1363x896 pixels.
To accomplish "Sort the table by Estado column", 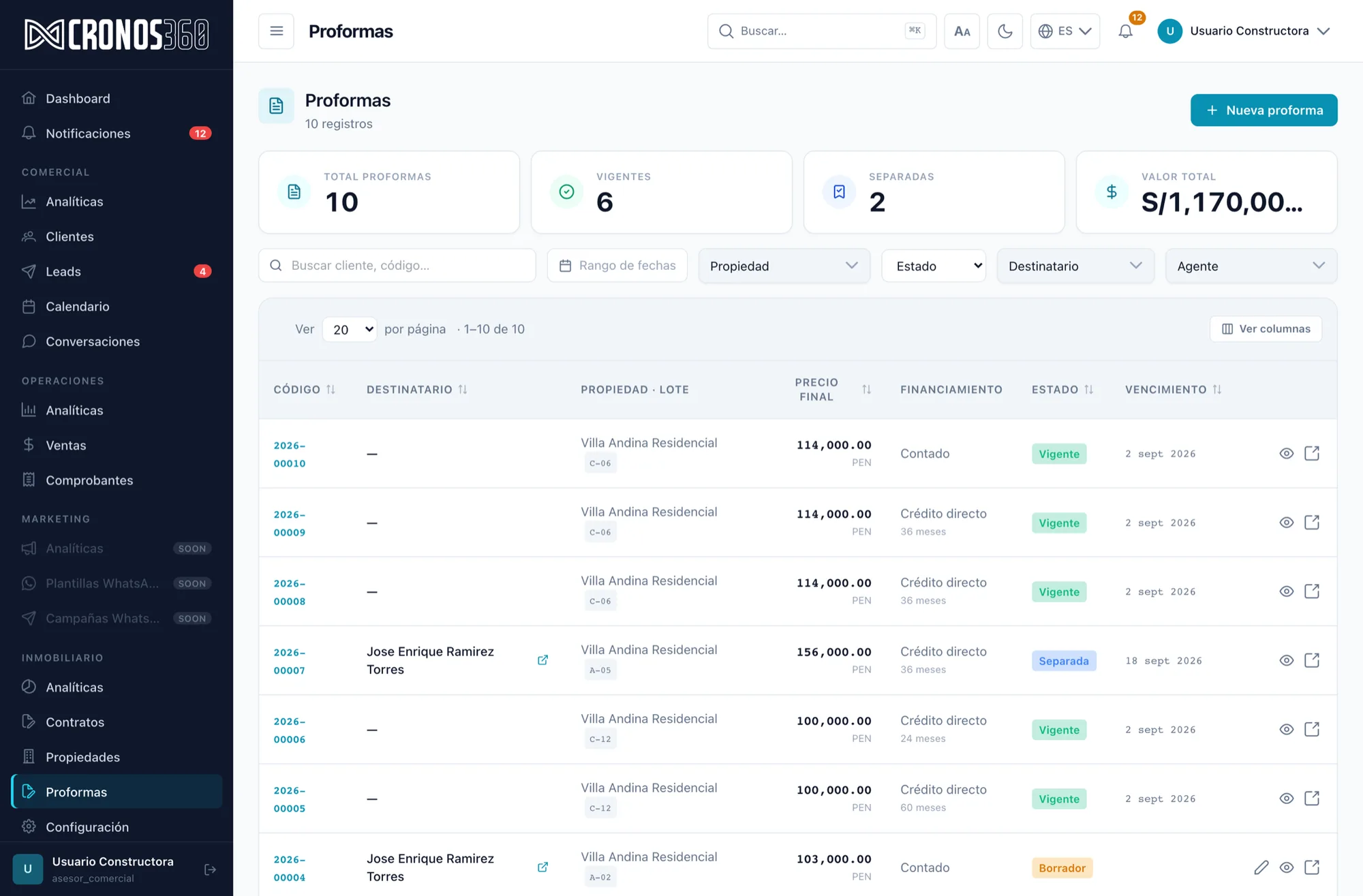I will tap(1062, 390).
